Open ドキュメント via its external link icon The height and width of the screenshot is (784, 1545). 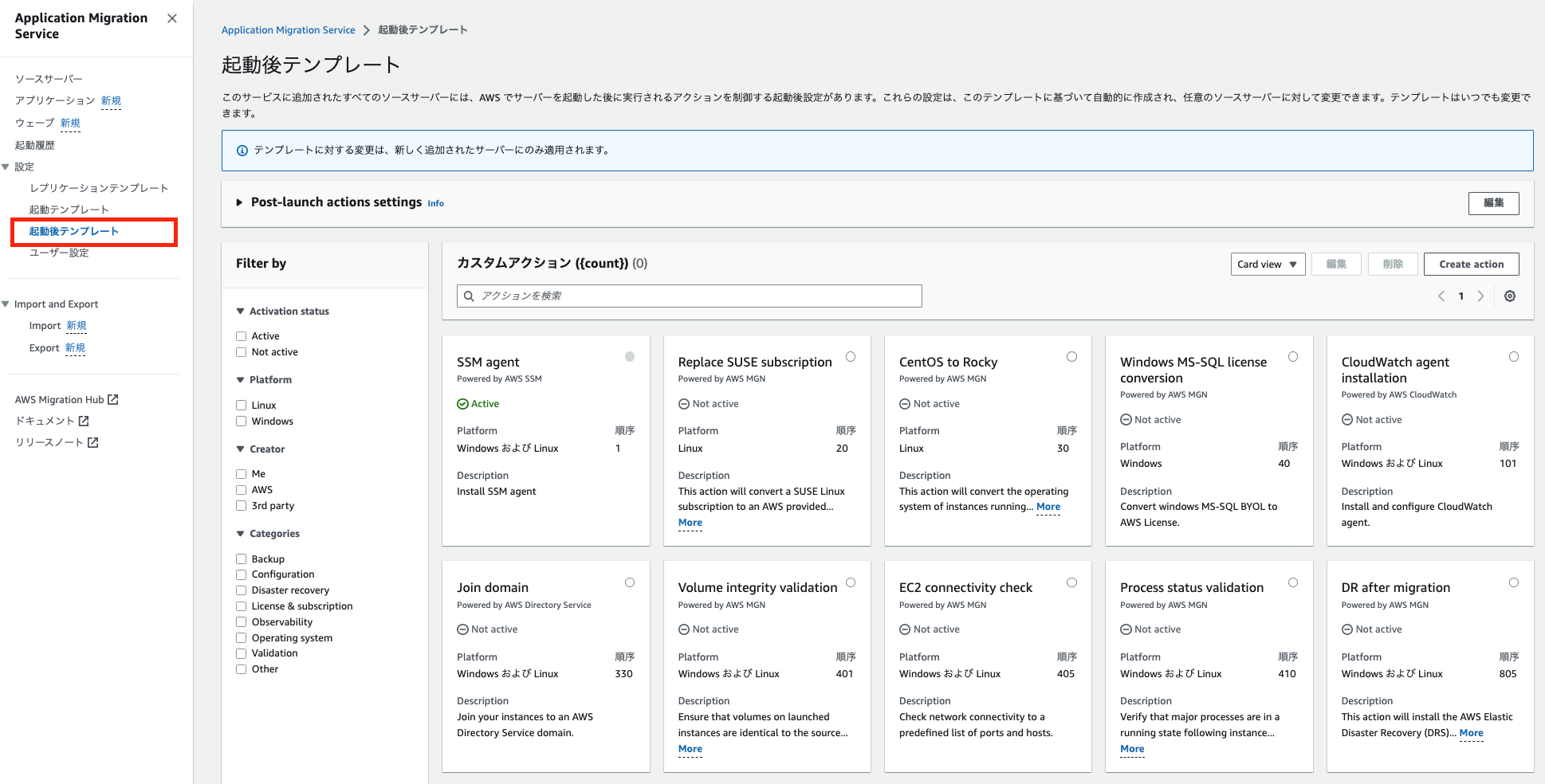point(85,421)
